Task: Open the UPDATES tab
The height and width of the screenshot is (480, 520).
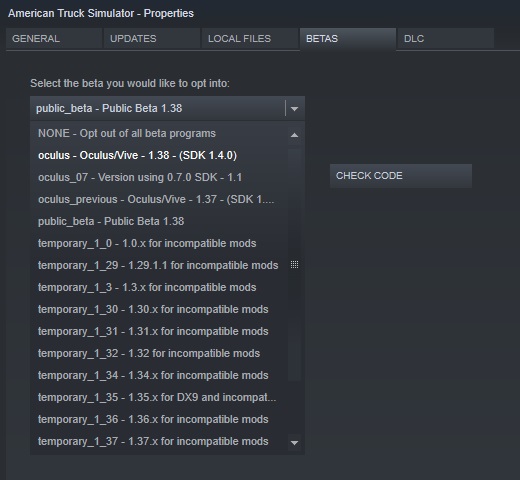Action: click(152, 39)
